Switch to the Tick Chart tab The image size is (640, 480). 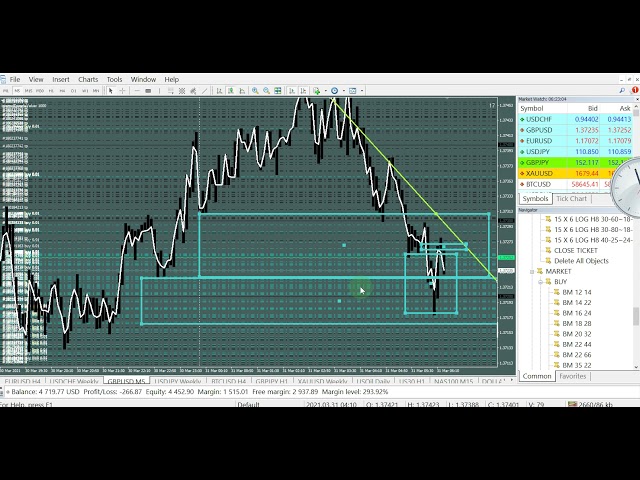pyautogui.click(x=571, y=199)
